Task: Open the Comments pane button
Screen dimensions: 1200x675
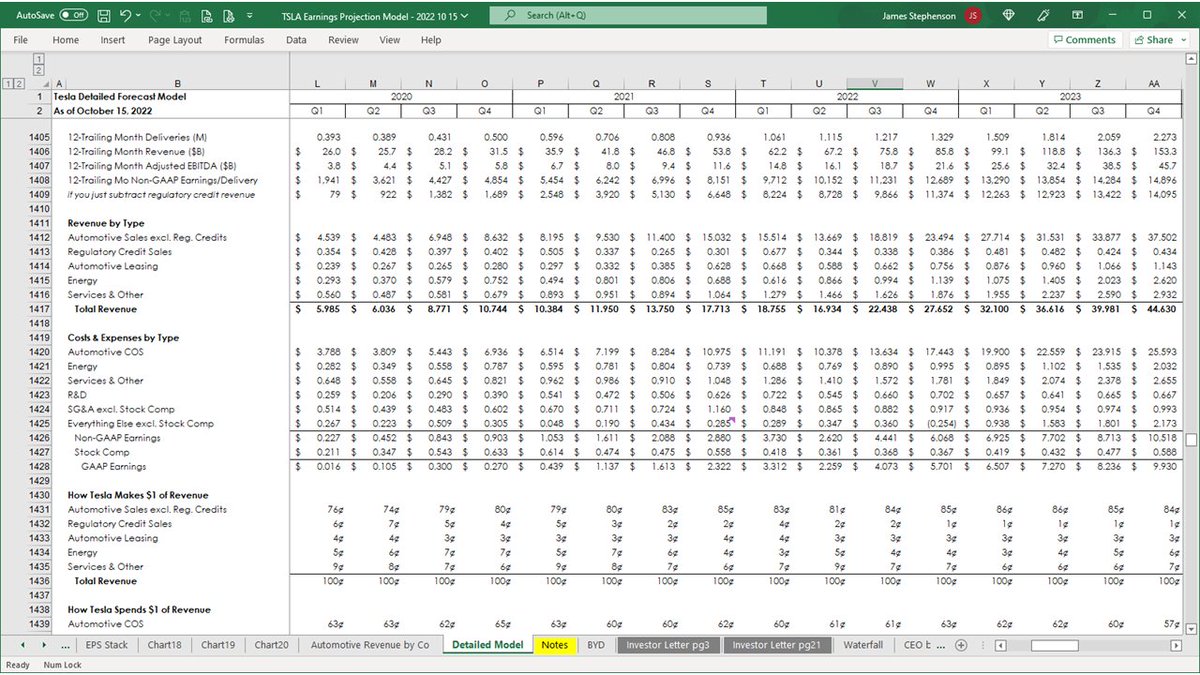Action: point(1084,40)
